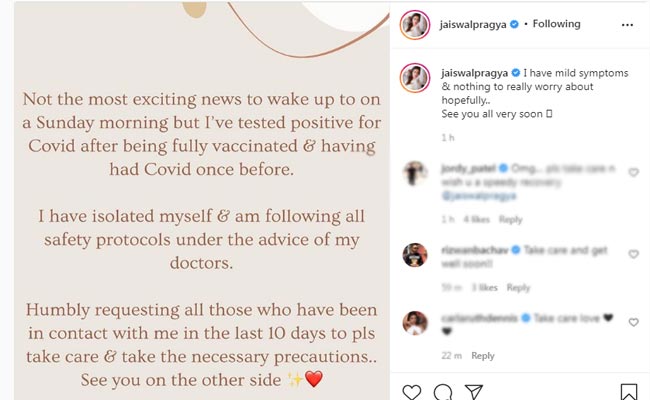Image resolution: width=650 pixels, height=400 pixels.
Task: Reply to carlaruthdennis's comment
Action: [x=483, y=355]
